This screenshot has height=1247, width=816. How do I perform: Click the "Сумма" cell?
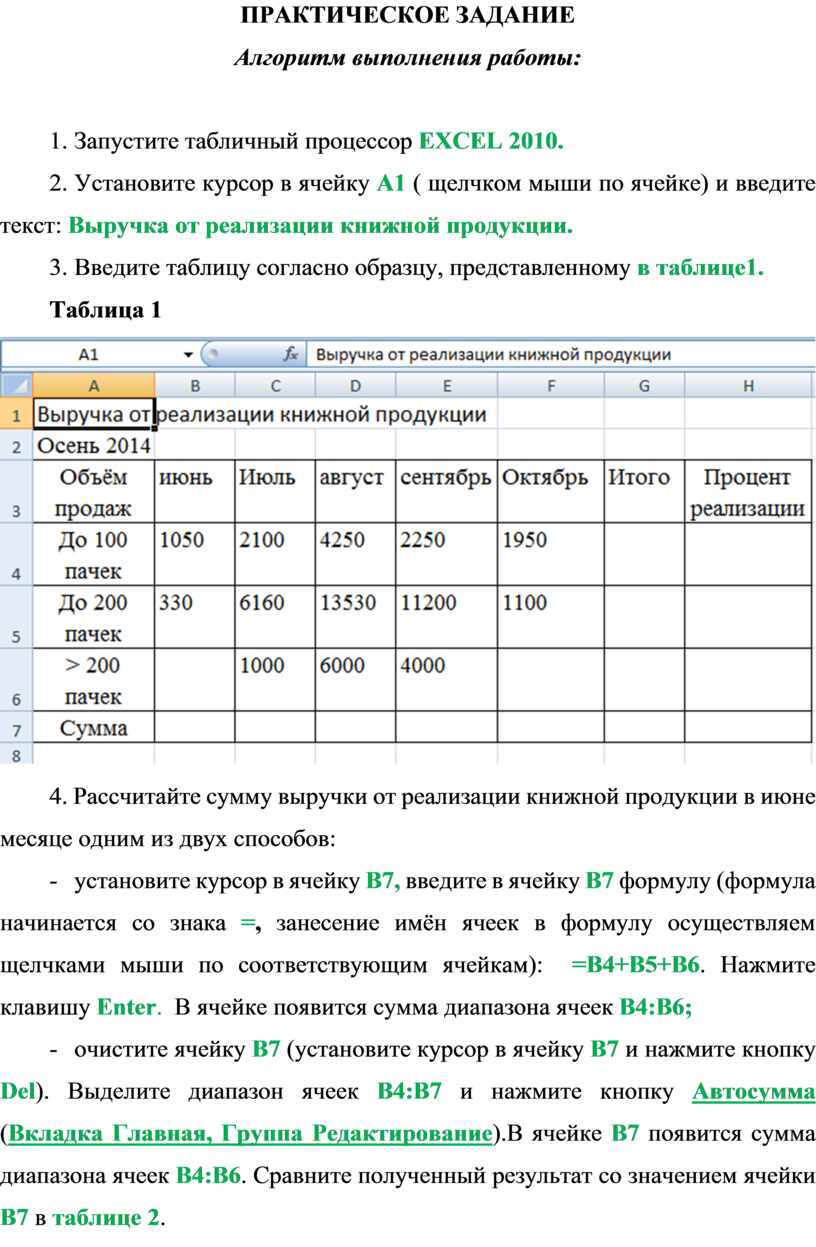(94, 727)
